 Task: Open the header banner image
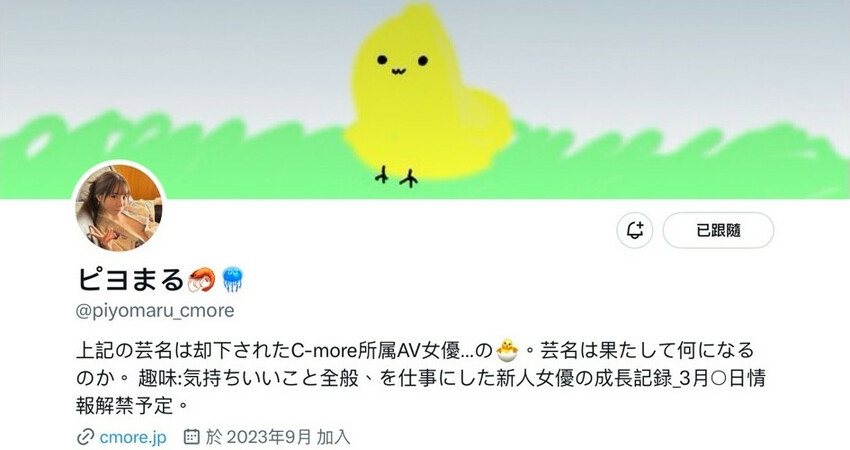pyautogui.click(x=425, y=99)
